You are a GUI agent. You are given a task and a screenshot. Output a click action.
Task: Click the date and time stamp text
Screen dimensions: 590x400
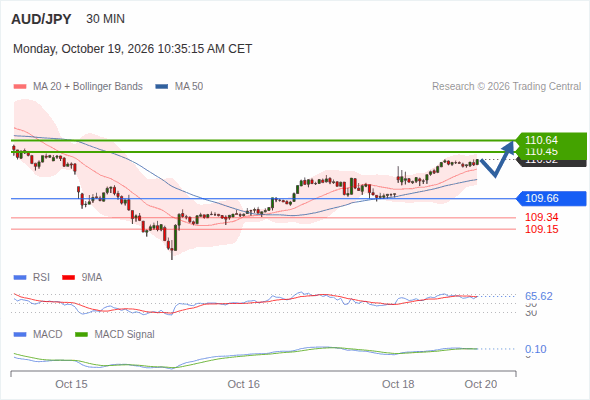tap(132, 49)
